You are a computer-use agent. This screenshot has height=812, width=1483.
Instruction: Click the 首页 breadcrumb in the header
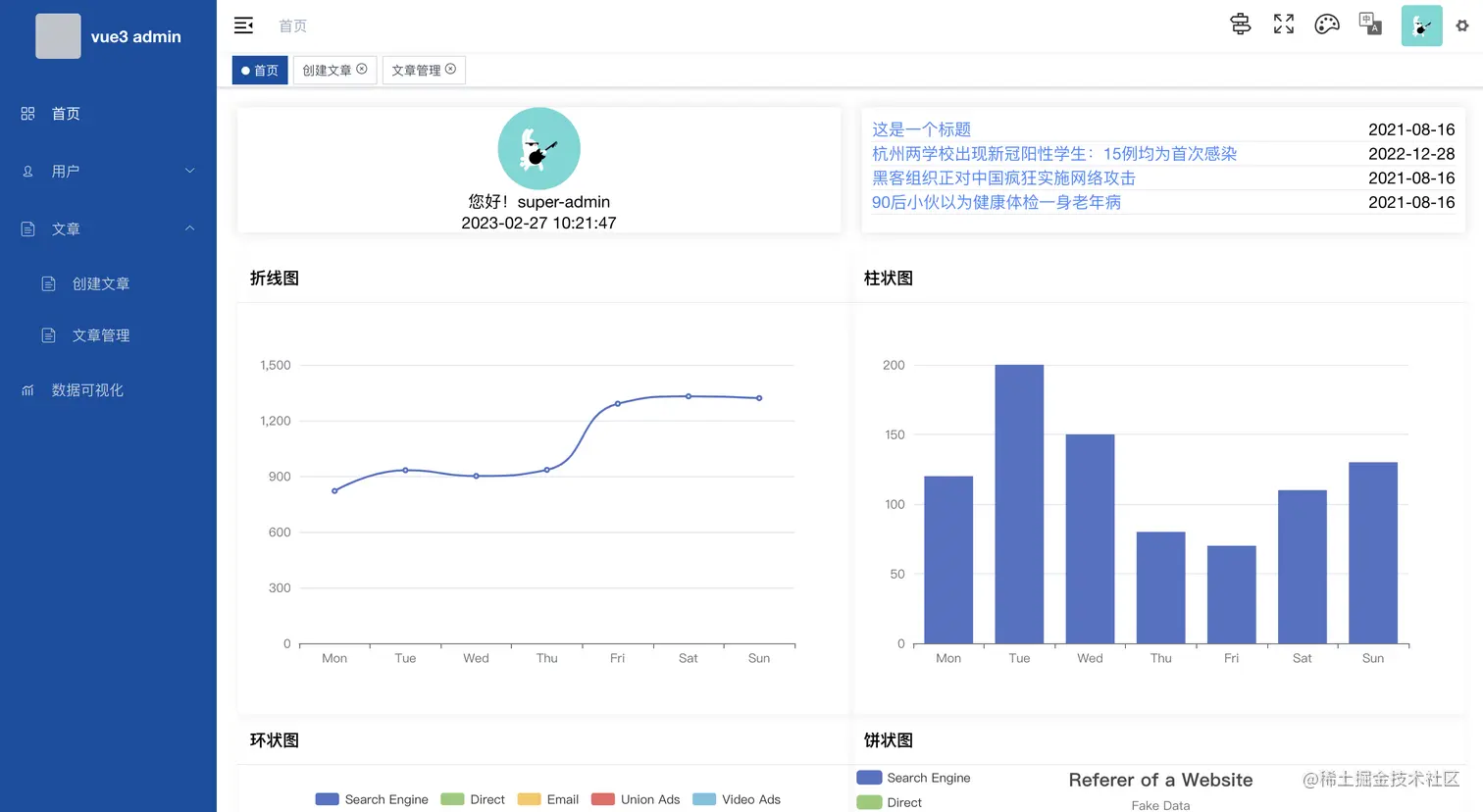point(292,26)
